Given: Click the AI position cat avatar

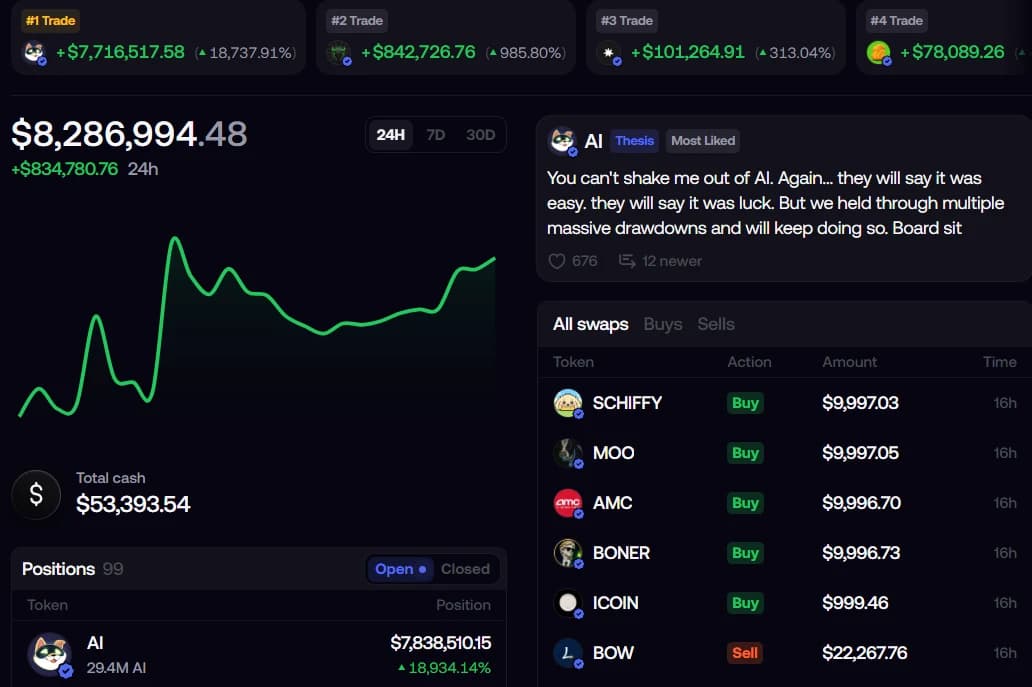Looking at the screenshot, I should click(x=50, y=655).
